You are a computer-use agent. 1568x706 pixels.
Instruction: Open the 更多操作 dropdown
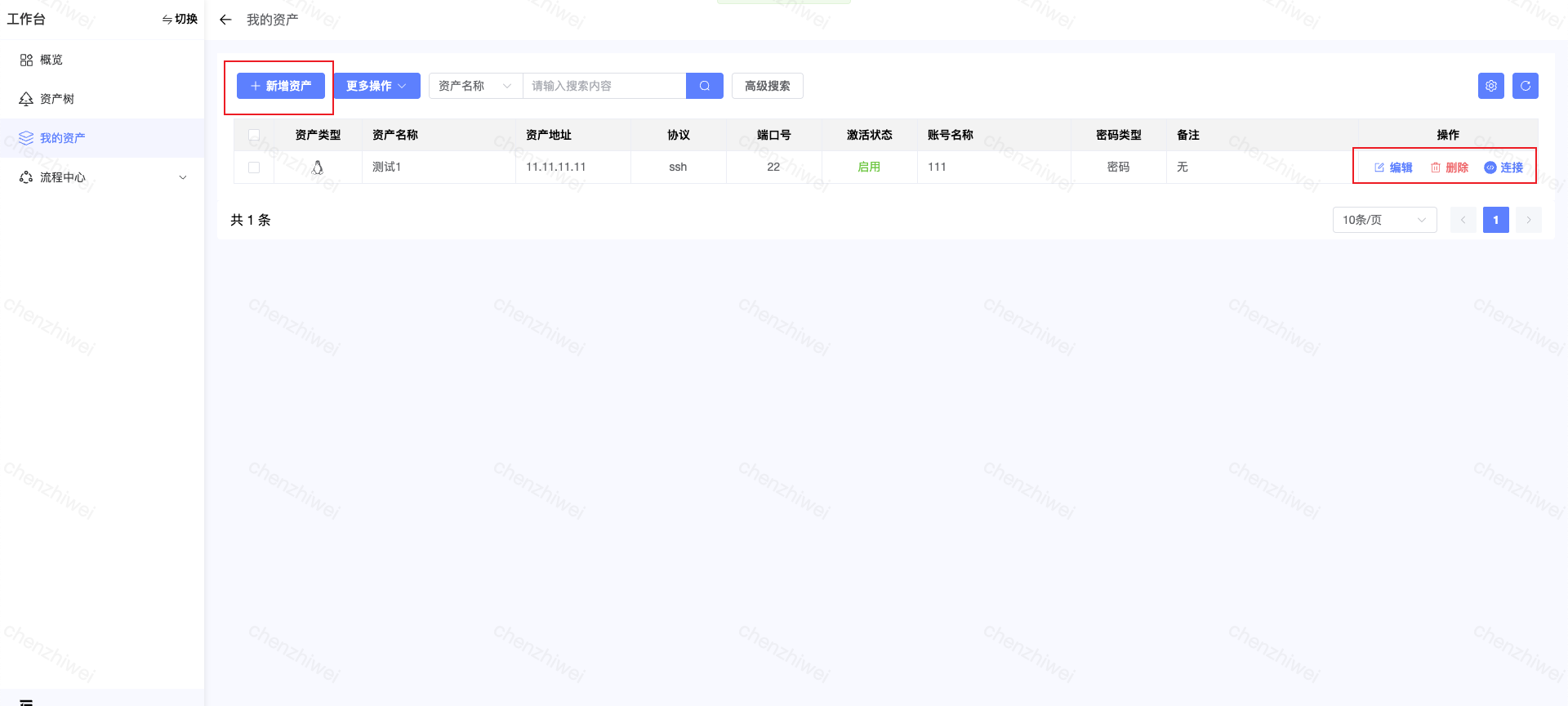(x=376, y=86)
